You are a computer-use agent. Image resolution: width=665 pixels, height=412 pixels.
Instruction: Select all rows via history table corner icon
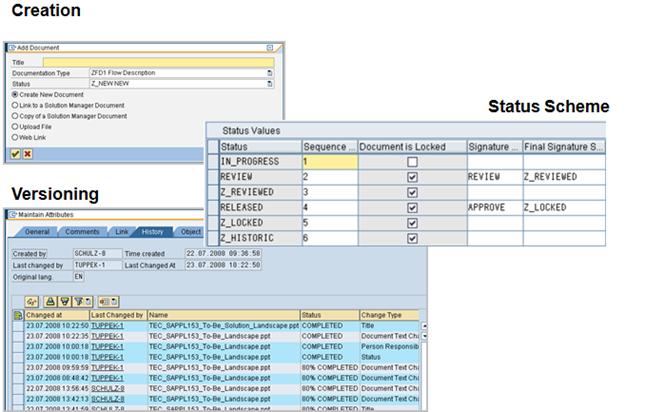(x=18, y=315)
